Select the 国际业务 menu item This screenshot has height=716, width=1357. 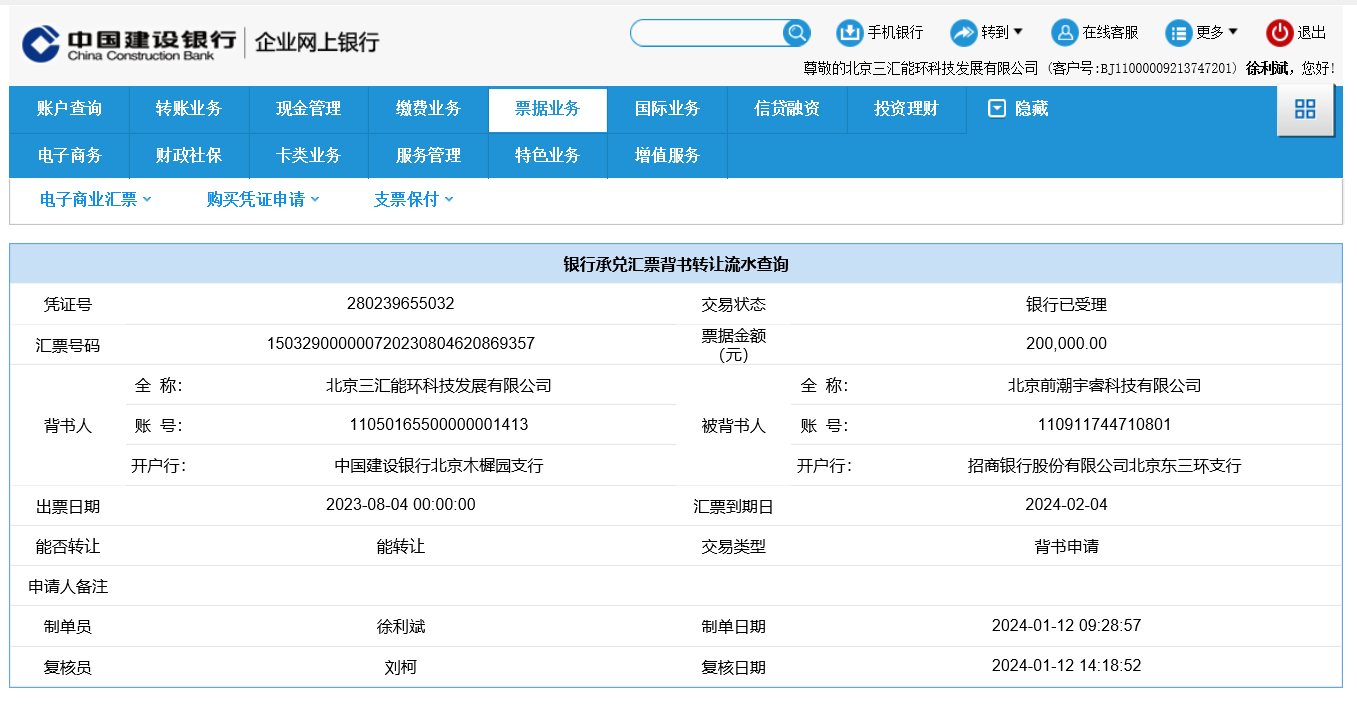click(667, 109)
